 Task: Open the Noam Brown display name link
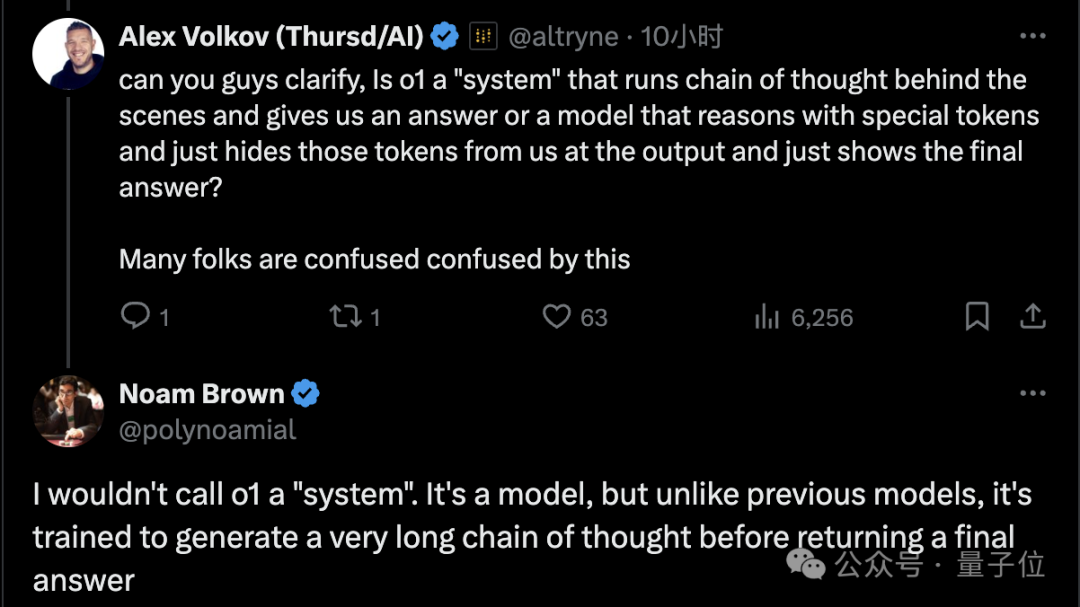pyautogui.click(x=202, y=393)
